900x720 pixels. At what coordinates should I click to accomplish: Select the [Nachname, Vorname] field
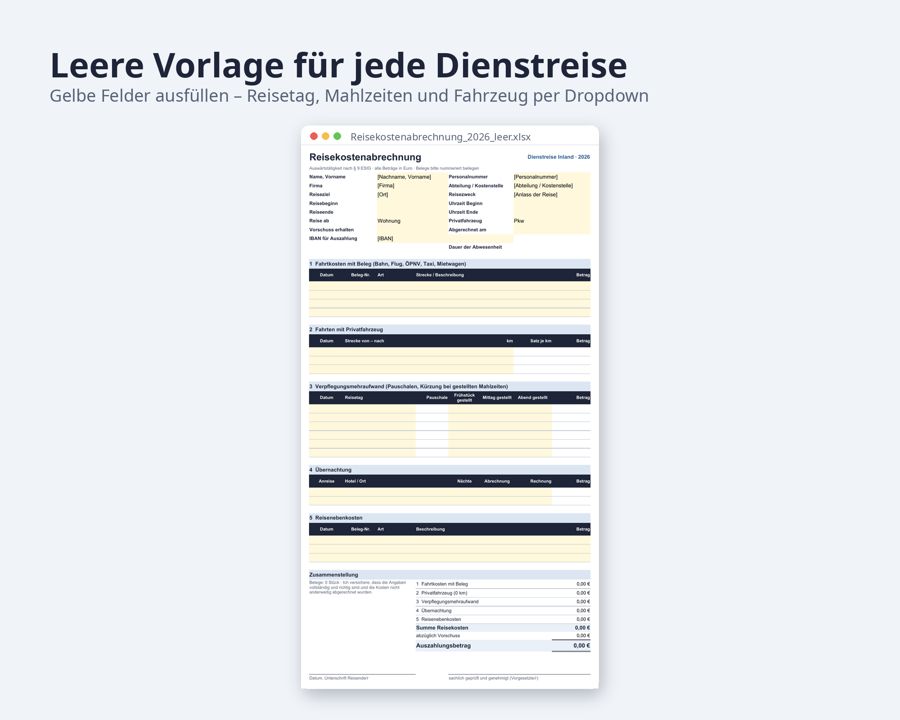point(412,177)
